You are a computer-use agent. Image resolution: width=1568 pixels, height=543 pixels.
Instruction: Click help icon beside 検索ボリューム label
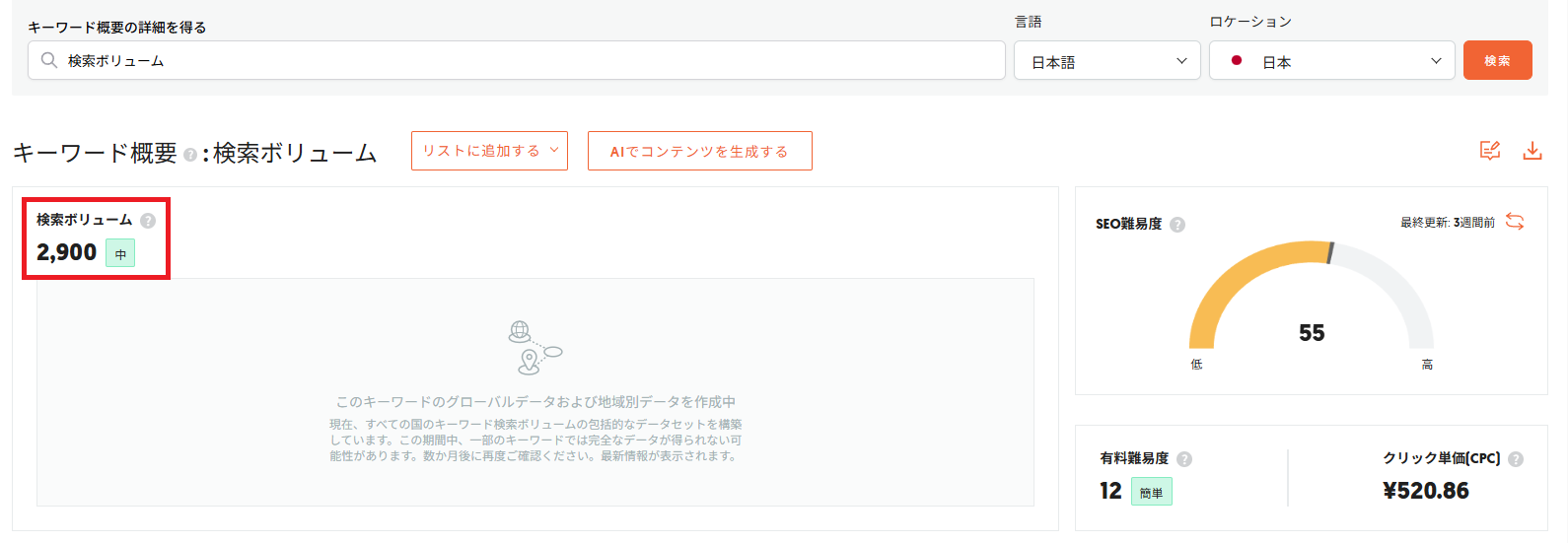pos(148,221)
